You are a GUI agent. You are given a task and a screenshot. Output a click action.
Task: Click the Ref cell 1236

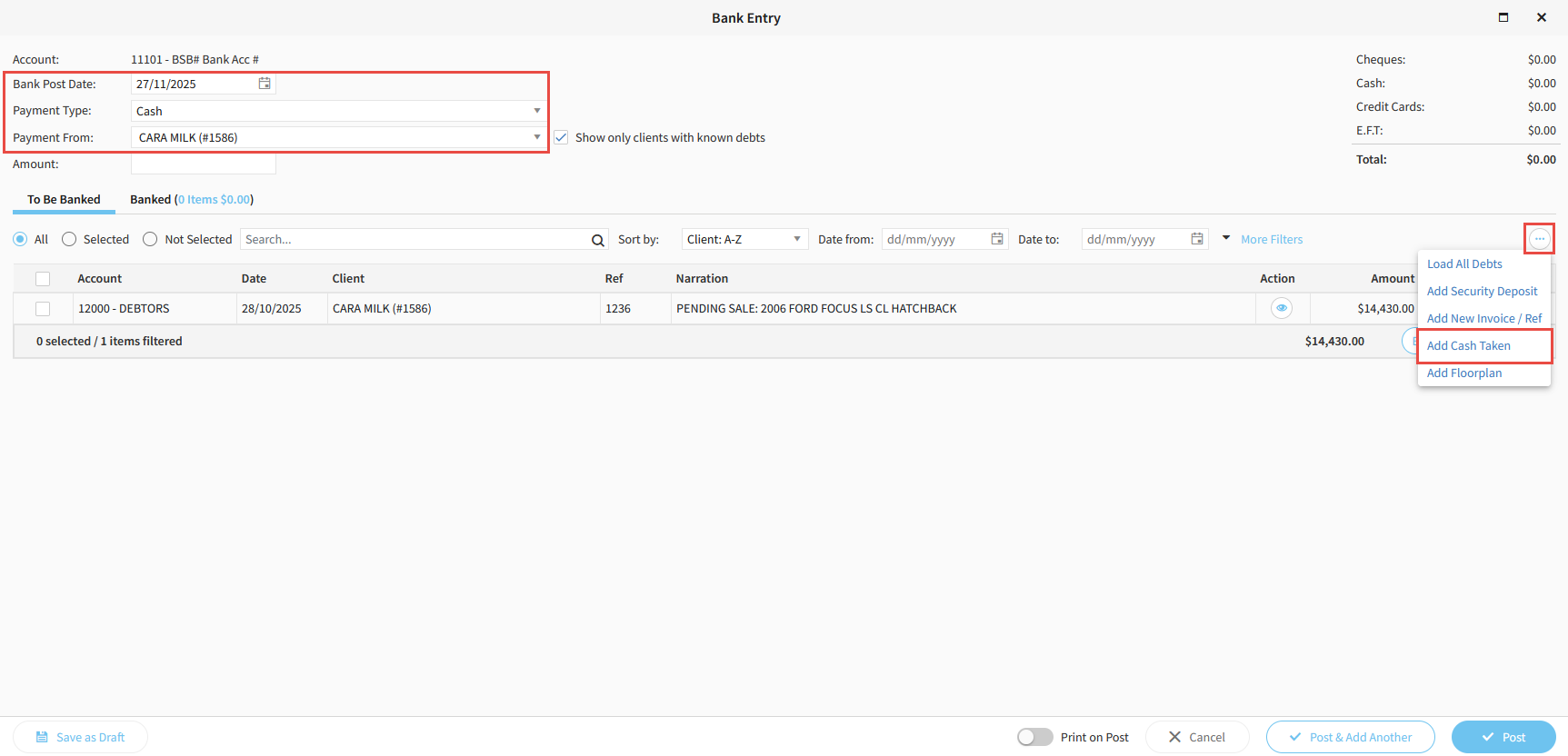[635, 309]
